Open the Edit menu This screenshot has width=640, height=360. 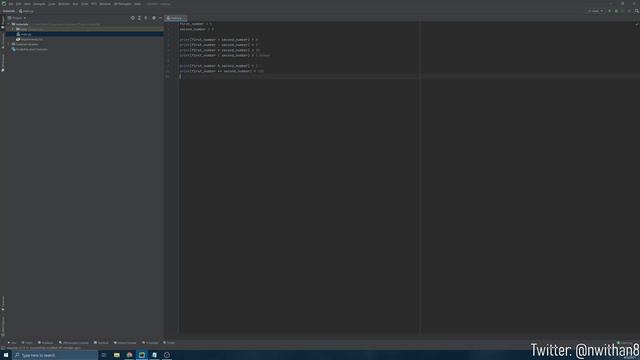pyautogui.click(x=18, y=4)
